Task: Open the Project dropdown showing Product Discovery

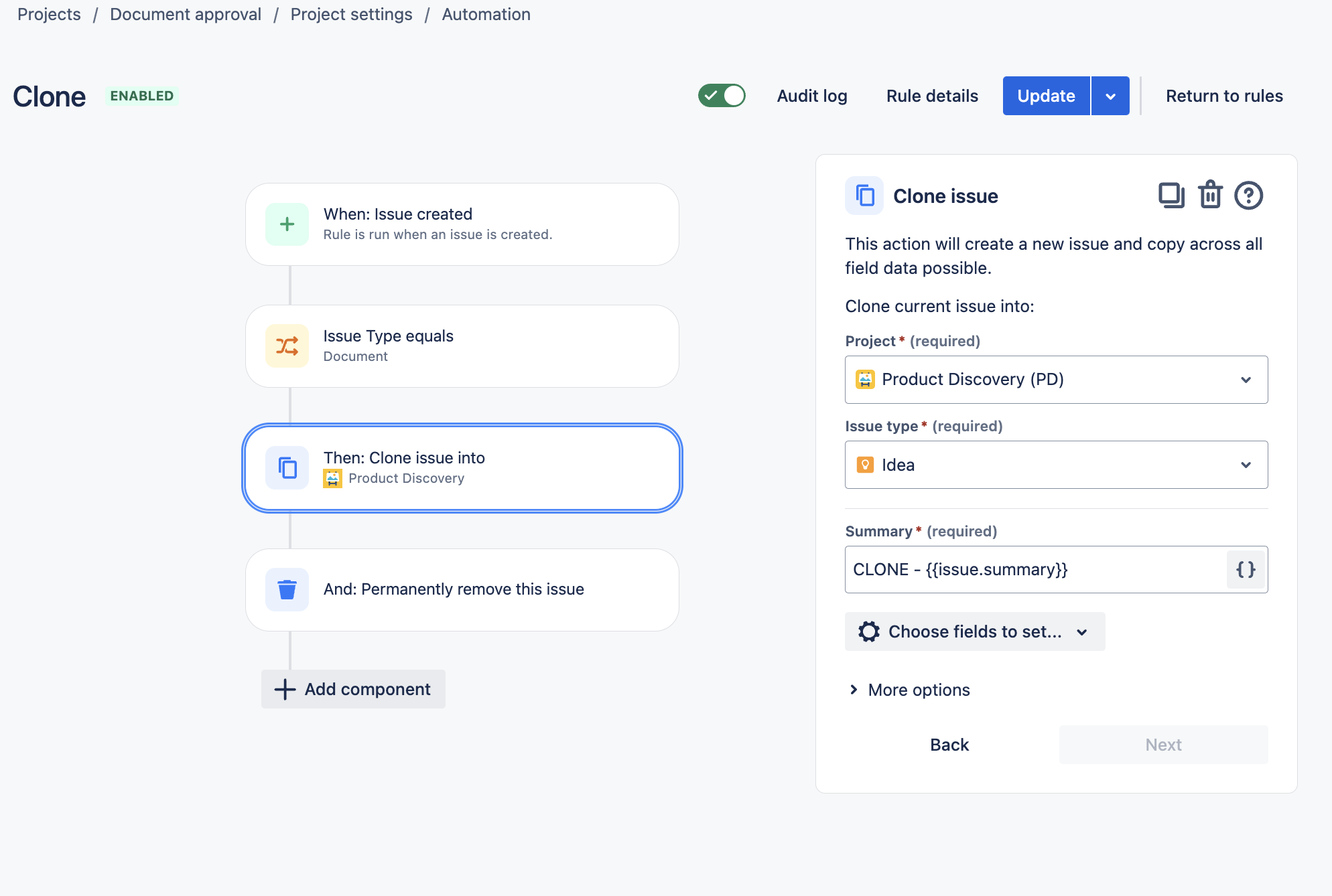Action: [1056, 380]
